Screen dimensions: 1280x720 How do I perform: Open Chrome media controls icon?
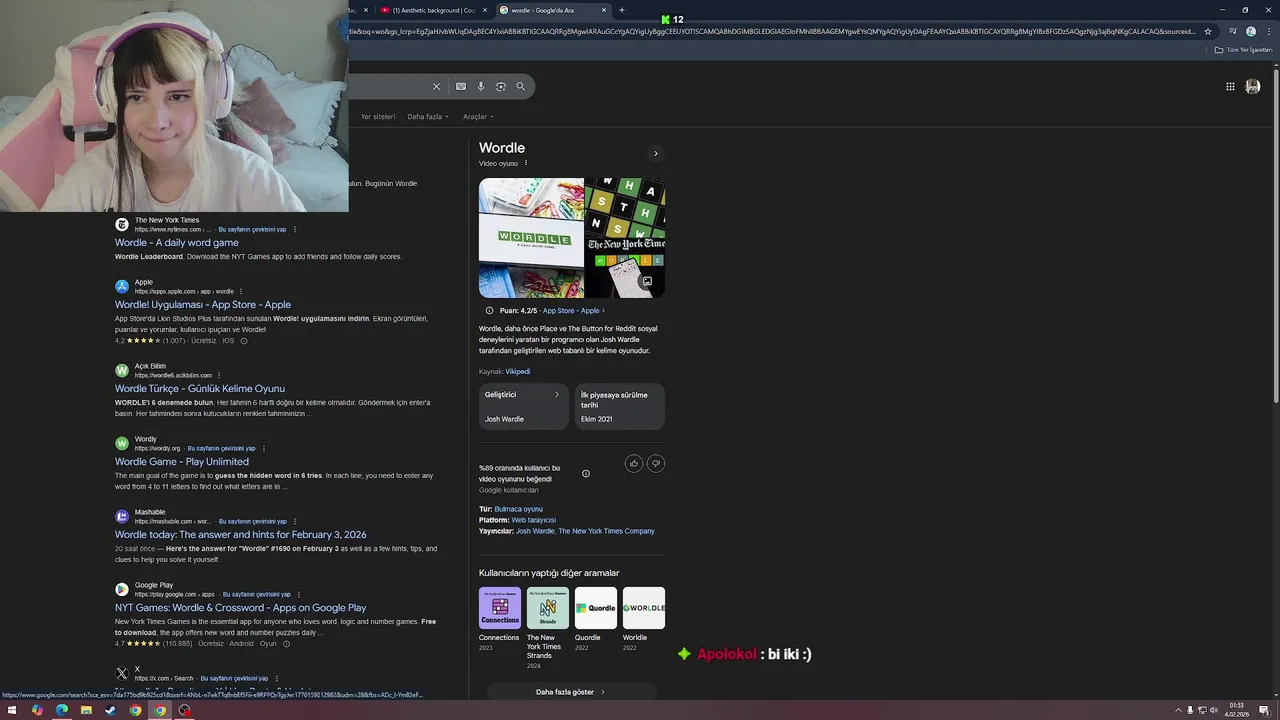tap(1233, 31)
